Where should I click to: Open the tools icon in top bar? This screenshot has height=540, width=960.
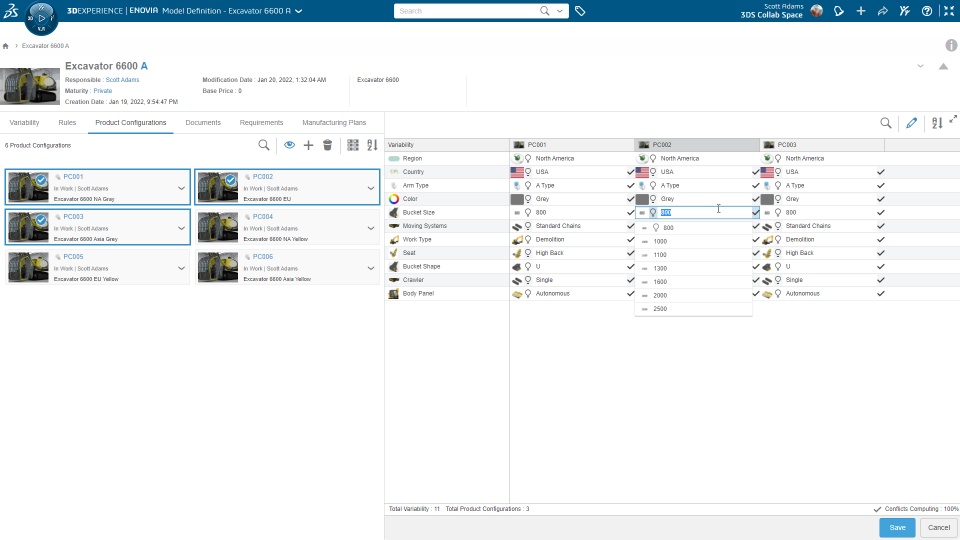(904, 11)
